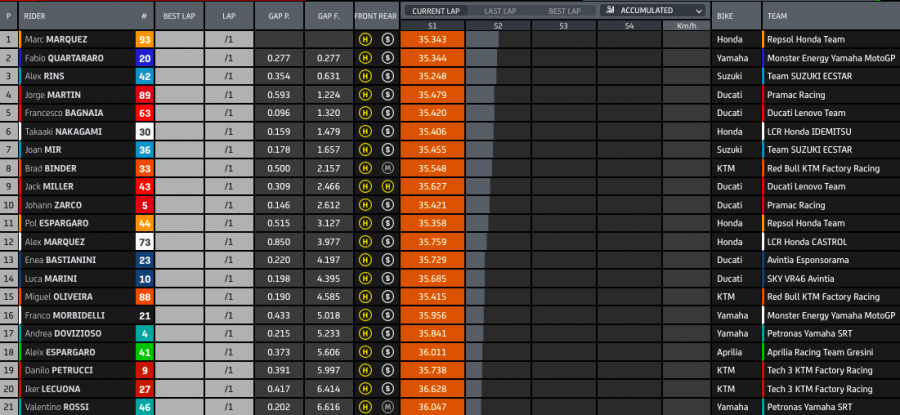Click Fabio Quartararo's soft rear tyre icon
The image size is (900, 415).
(387, 58)
